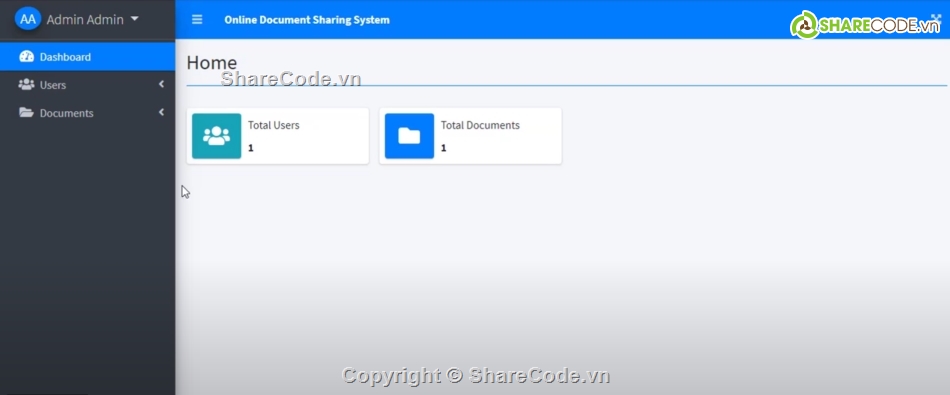Click the blue Total Documents folder icon

pyautogui.click(x=409, y=136)
